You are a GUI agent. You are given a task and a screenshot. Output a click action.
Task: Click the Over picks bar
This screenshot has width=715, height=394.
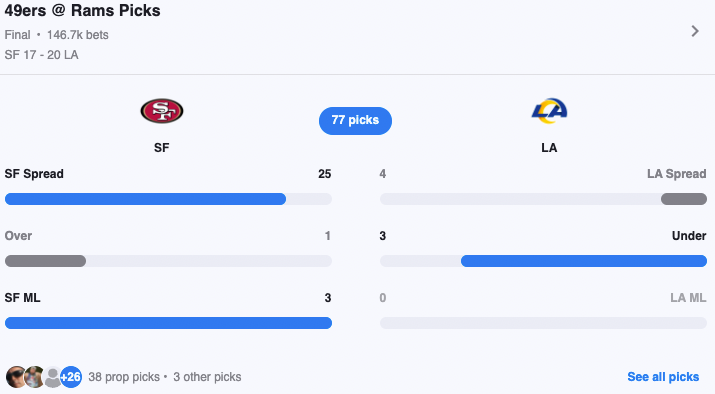tap(168, 261)
